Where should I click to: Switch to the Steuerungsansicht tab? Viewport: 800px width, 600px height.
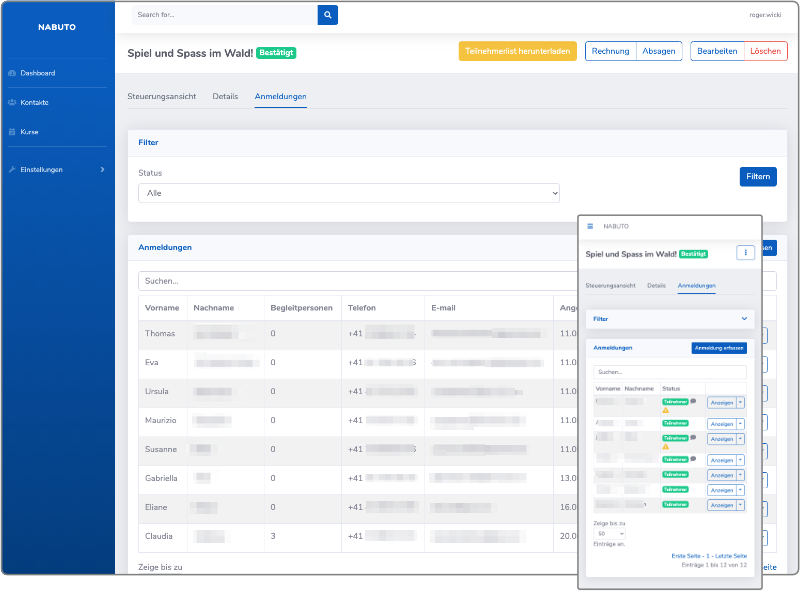[x=161, y=96]
